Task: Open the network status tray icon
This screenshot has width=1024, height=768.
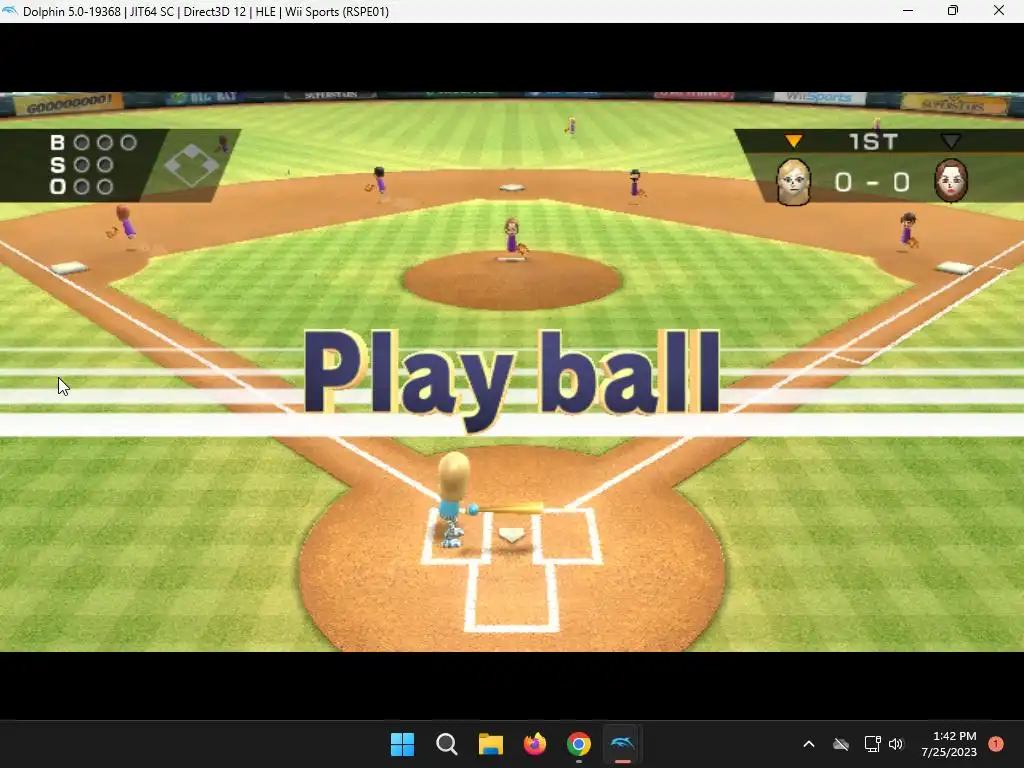Action: [x=872, y=744]
